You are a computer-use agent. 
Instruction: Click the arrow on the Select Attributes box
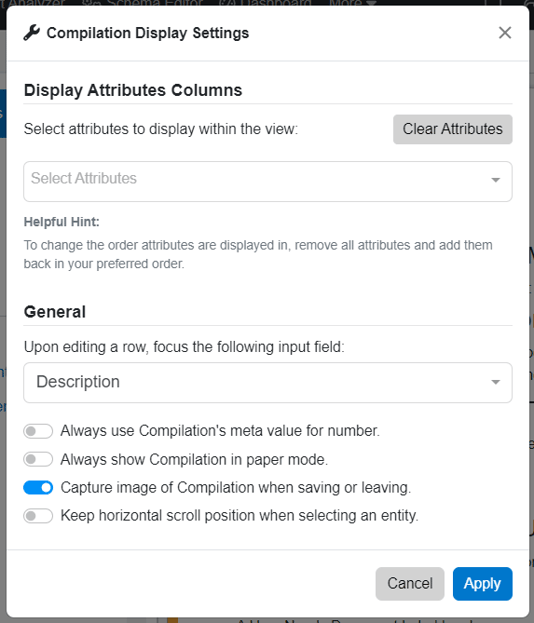(495, 180)
